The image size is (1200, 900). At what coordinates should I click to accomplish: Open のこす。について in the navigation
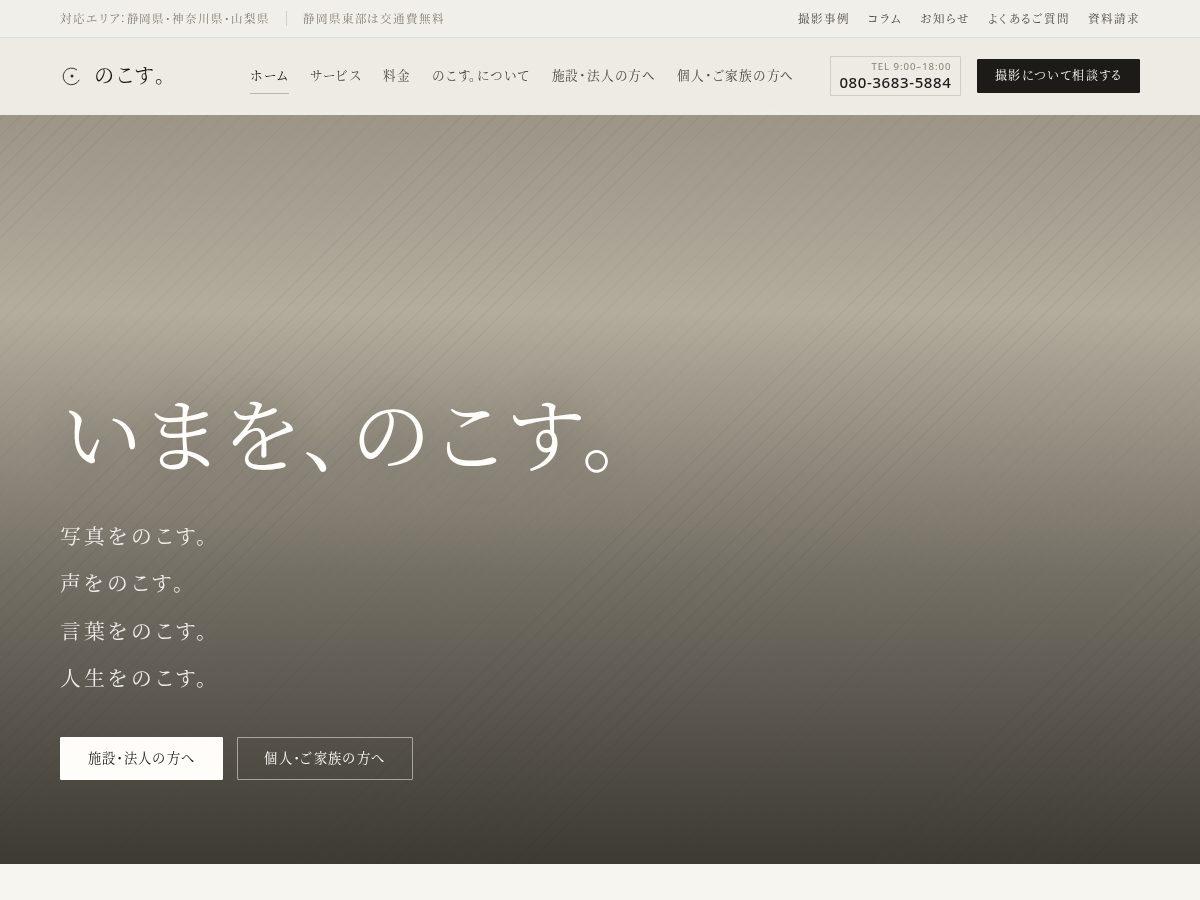[481, 76]
